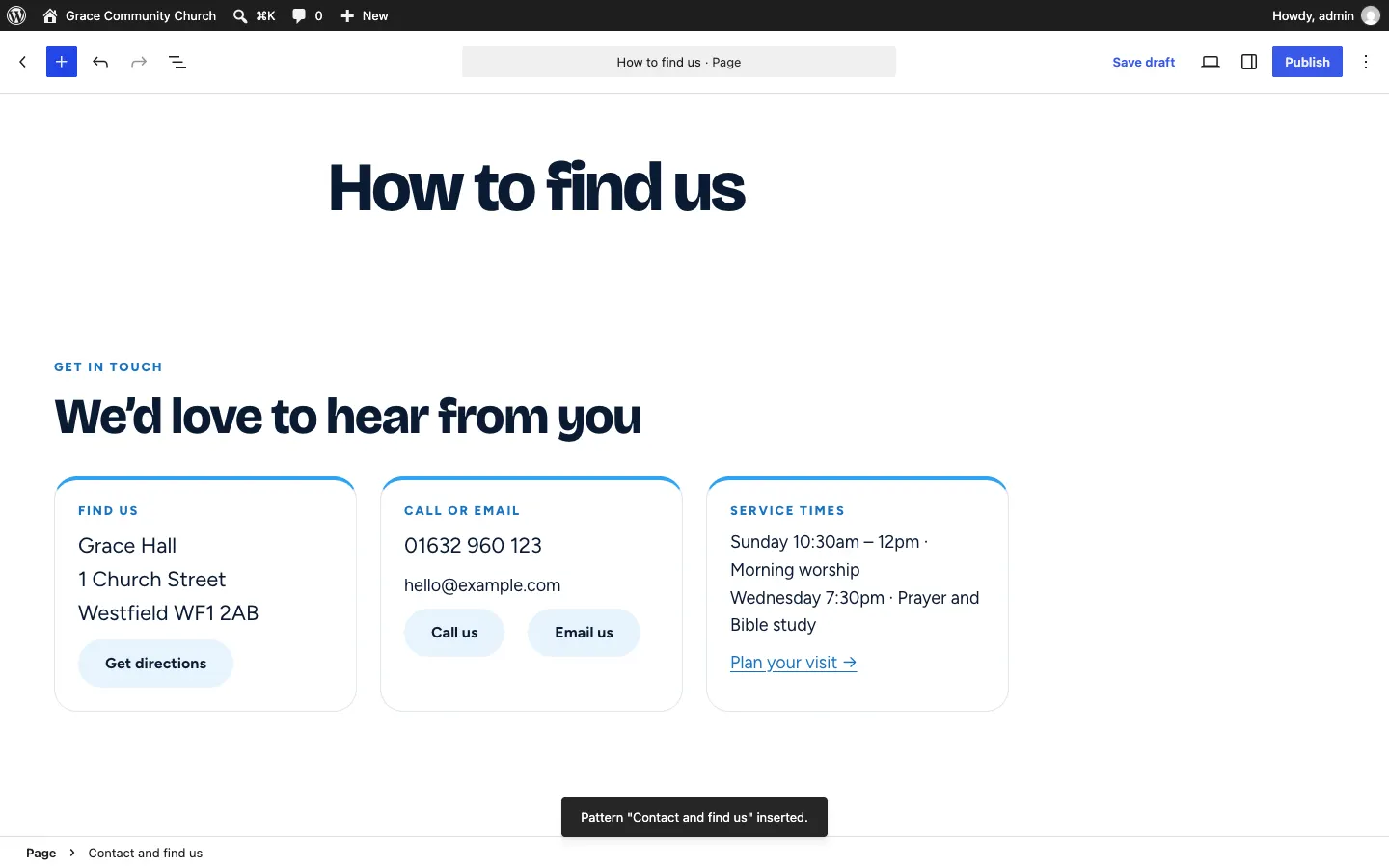Viewport: 1389px width, 868px height.
Task: Select the page title 'How to find us'
Action: (x=537, y=187)
